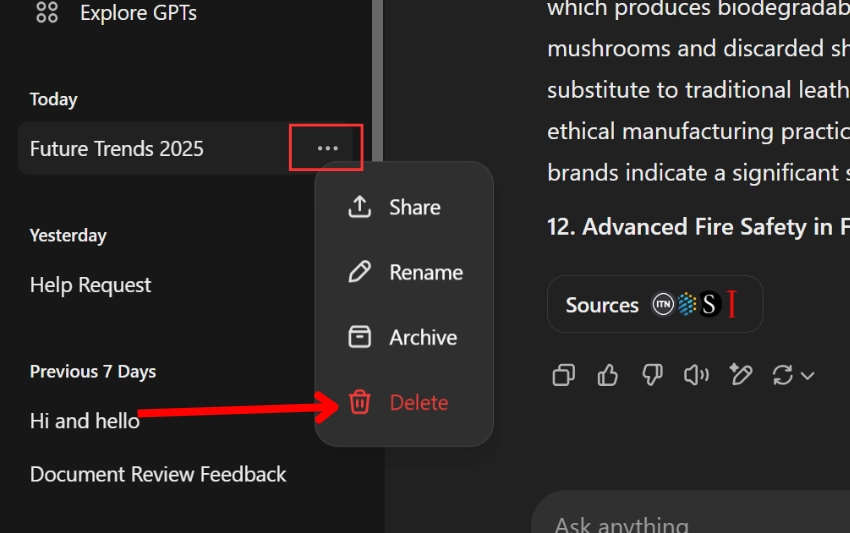Screen dimensions: 850x533
Task: Click the Today section label
Action: pyautogui.click(x=54, y=99)
